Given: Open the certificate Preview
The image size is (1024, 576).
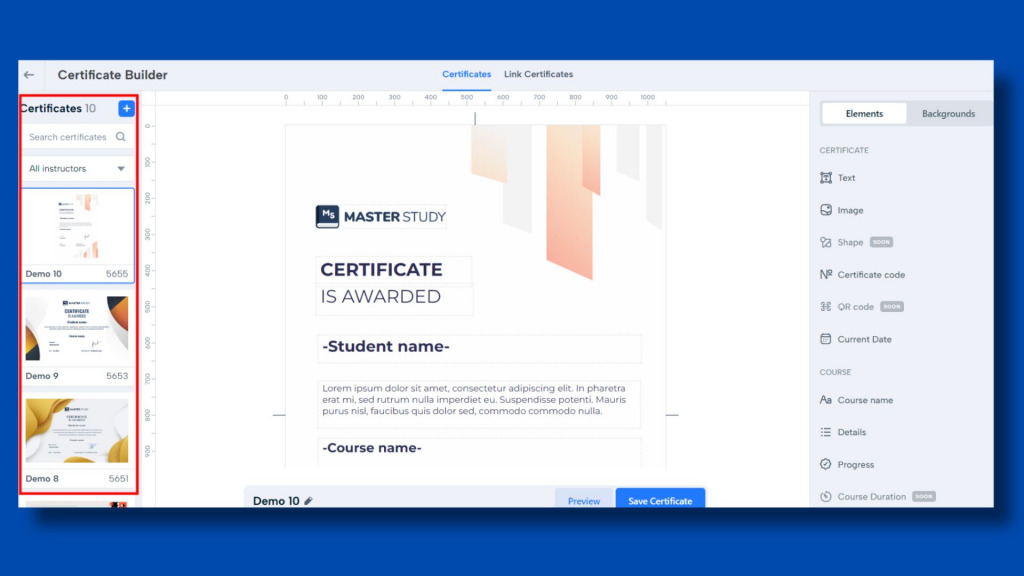Looking at the screenshot, I should pos(583,500).
